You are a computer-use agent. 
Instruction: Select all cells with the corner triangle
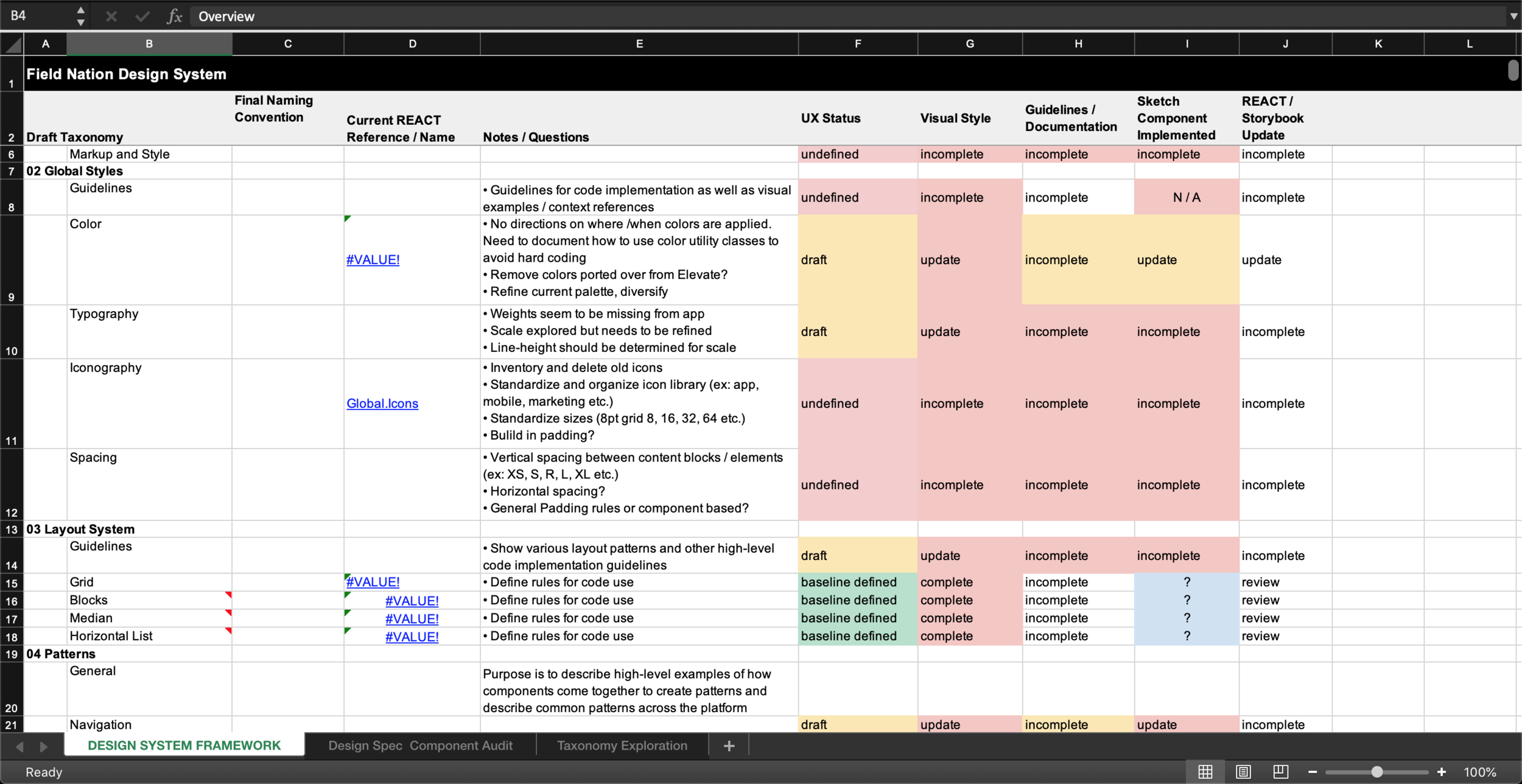[12, 44]
